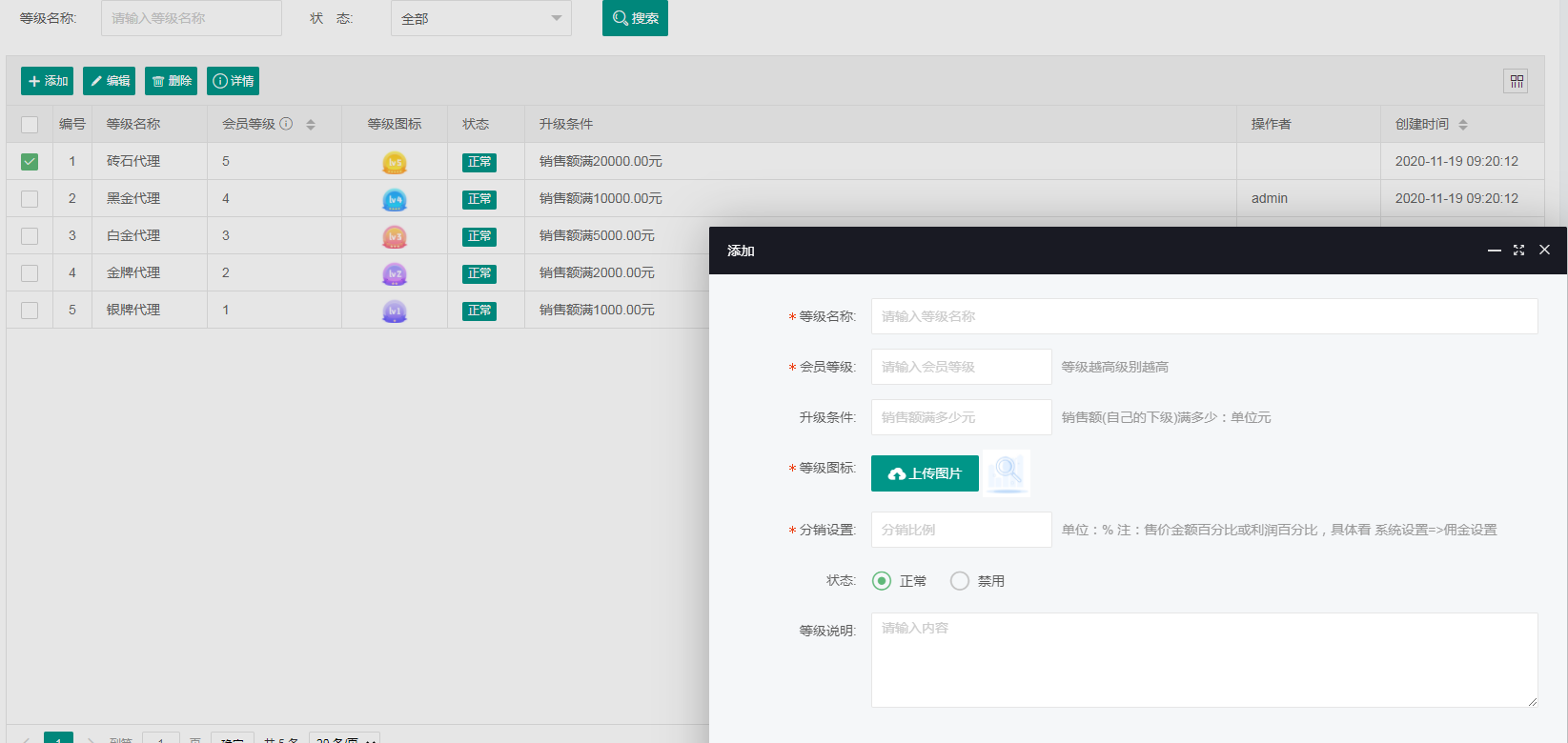Click the purple lv2 badge icon of 金牌代理
The image size is (1568, 743).
tap(395, 273)
